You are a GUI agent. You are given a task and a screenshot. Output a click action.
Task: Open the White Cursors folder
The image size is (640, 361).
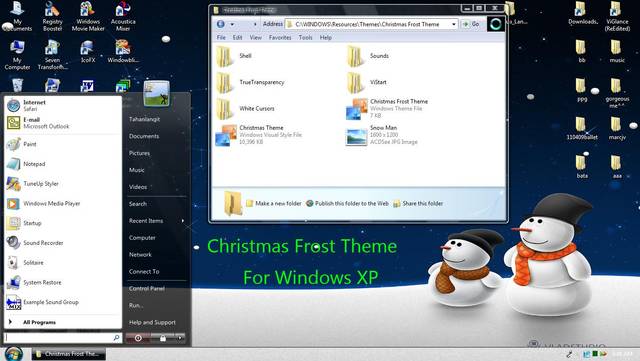tap(245, 109)
